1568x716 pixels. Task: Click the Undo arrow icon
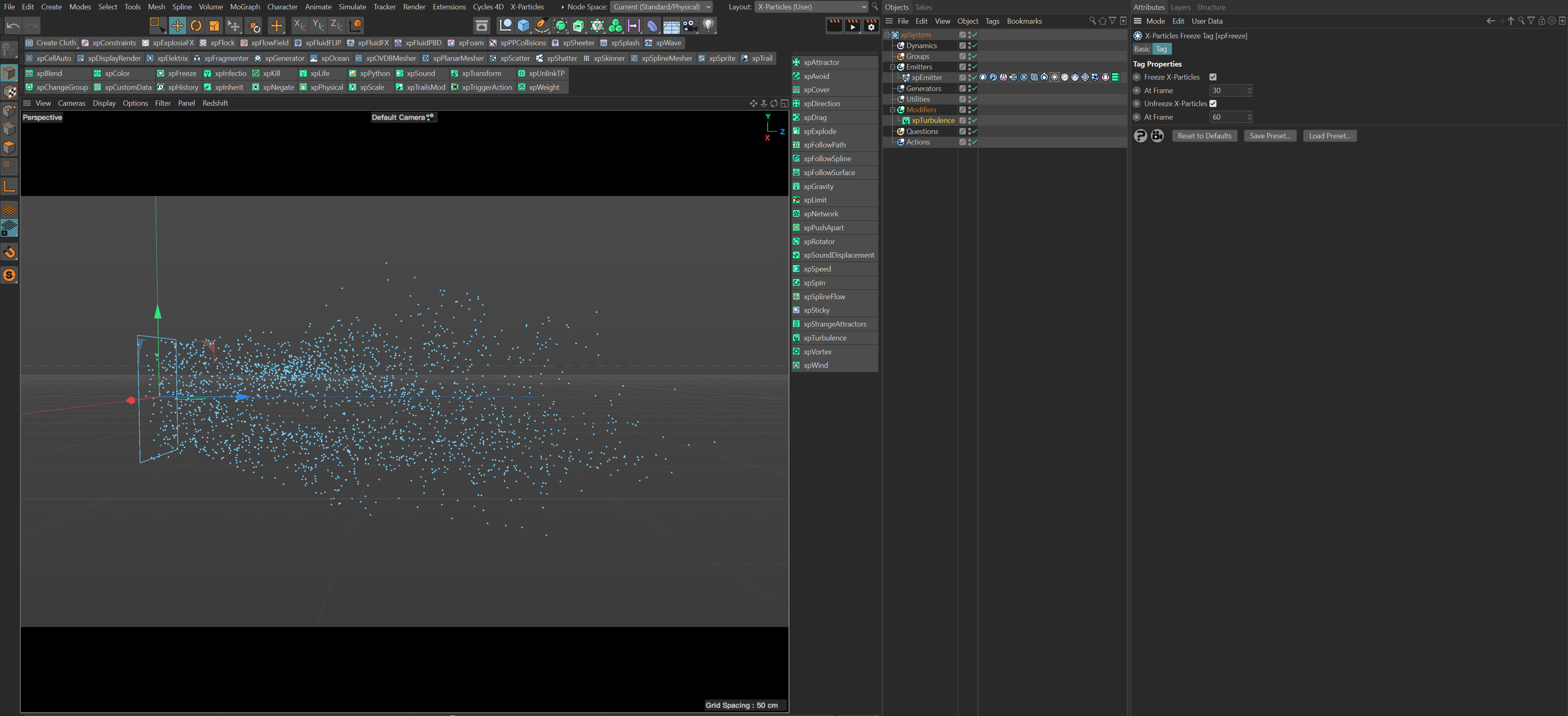pos(13,26)
